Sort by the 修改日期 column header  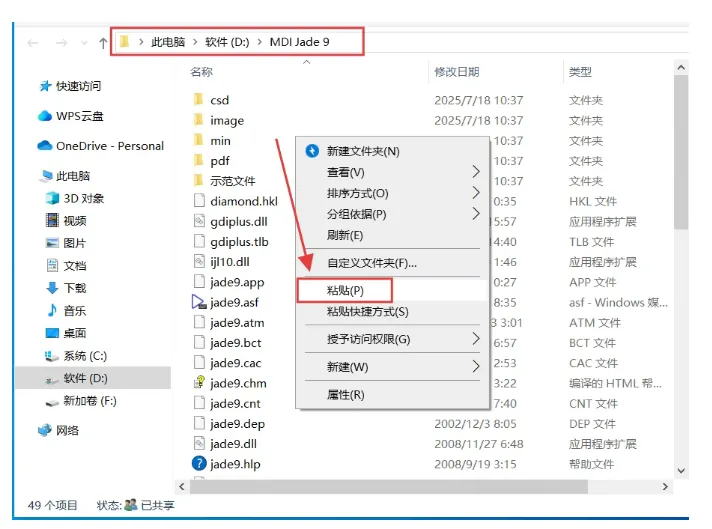[456, 72]
